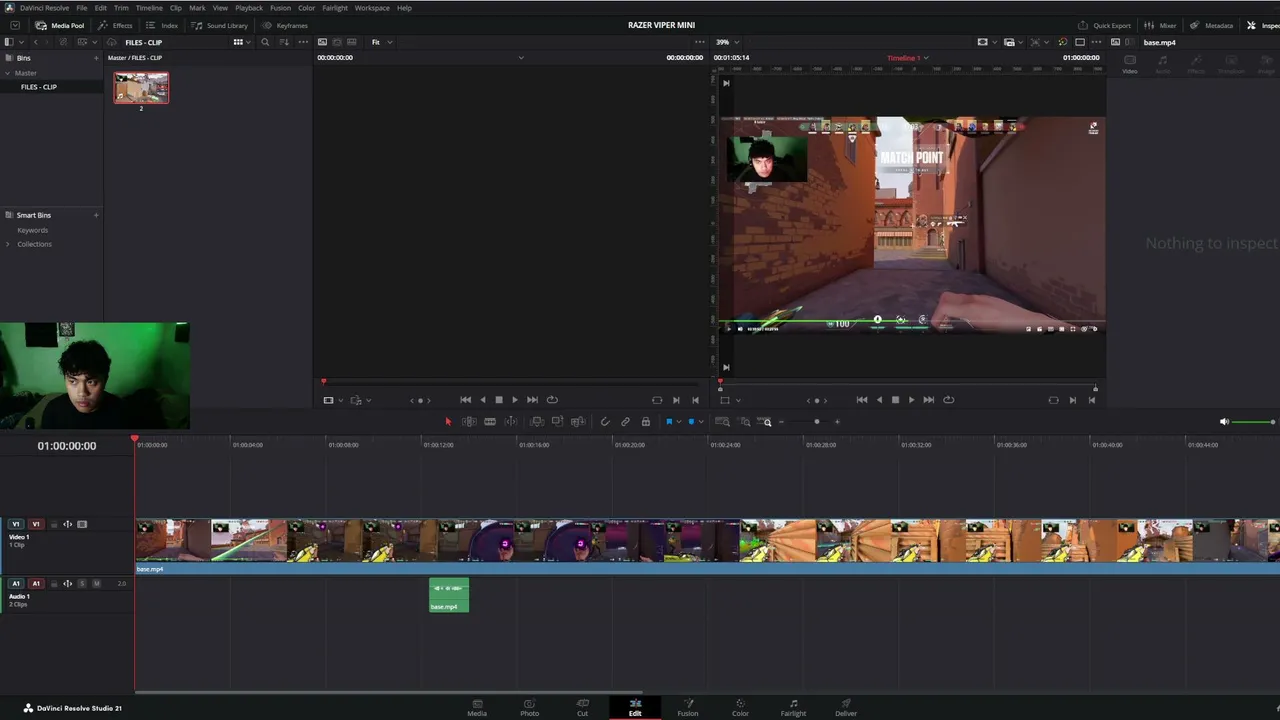Viewport: 1280px width, 720px height.
Task: Stop playback in timeline viewer
Action: pyautogui.click(x=895, y=400)
